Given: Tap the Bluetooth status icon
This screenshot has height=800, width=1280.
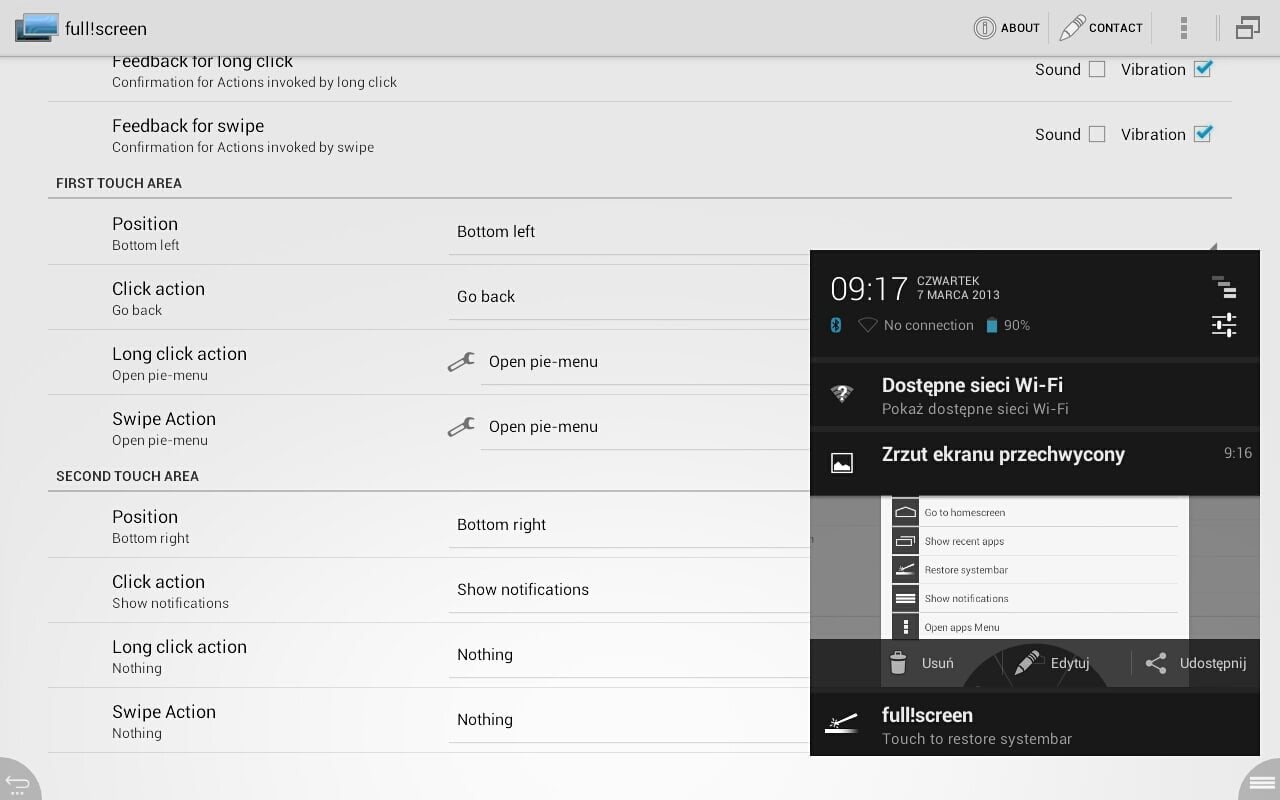Looking at the screenshot, I should point(837,325).
